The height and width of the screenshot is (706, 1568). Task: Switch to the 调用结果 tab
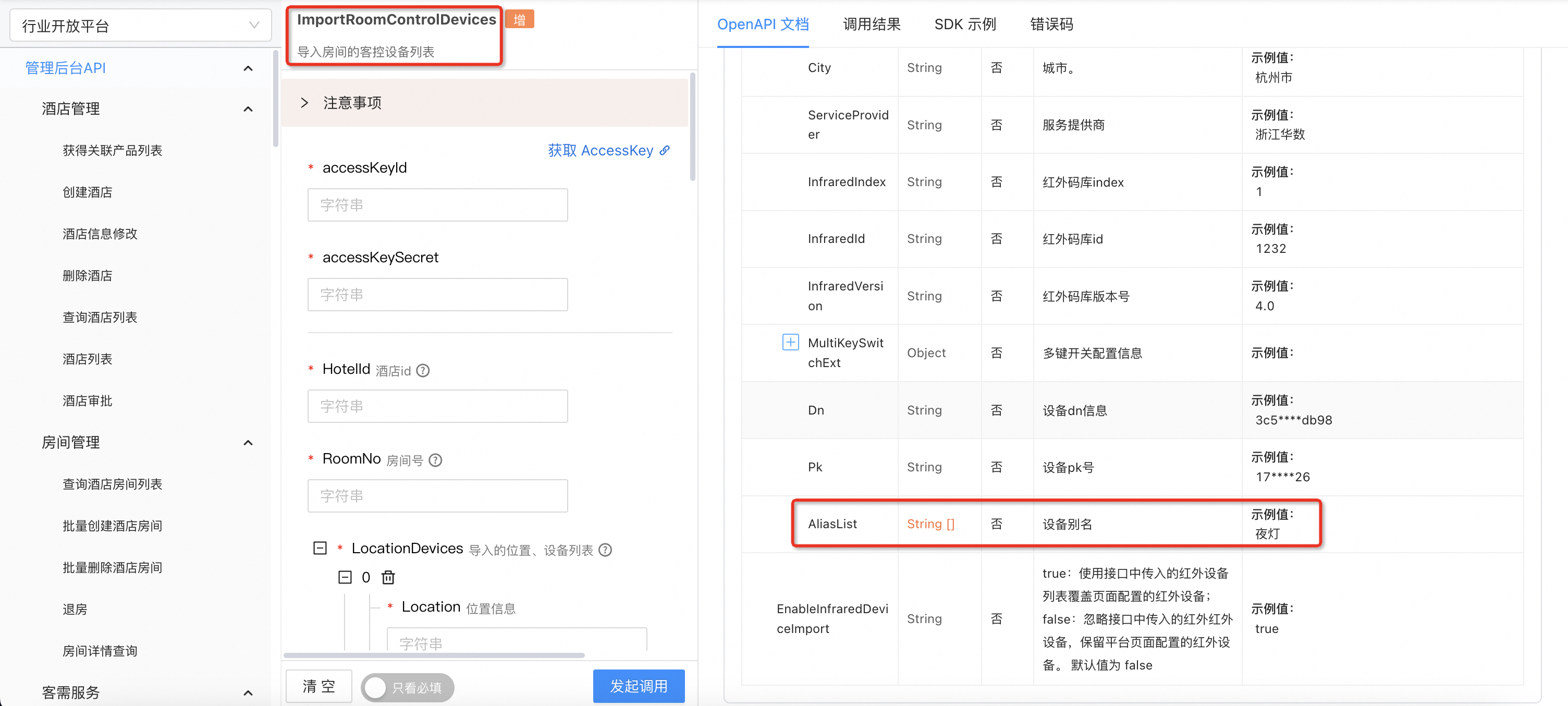pos(871,25)
